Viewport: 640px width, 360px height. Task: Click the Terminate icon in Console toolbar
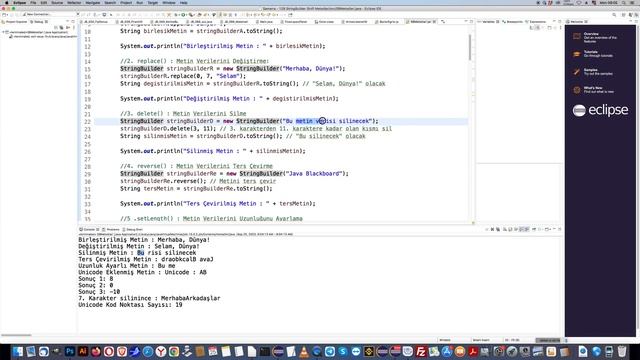[487, 229]
